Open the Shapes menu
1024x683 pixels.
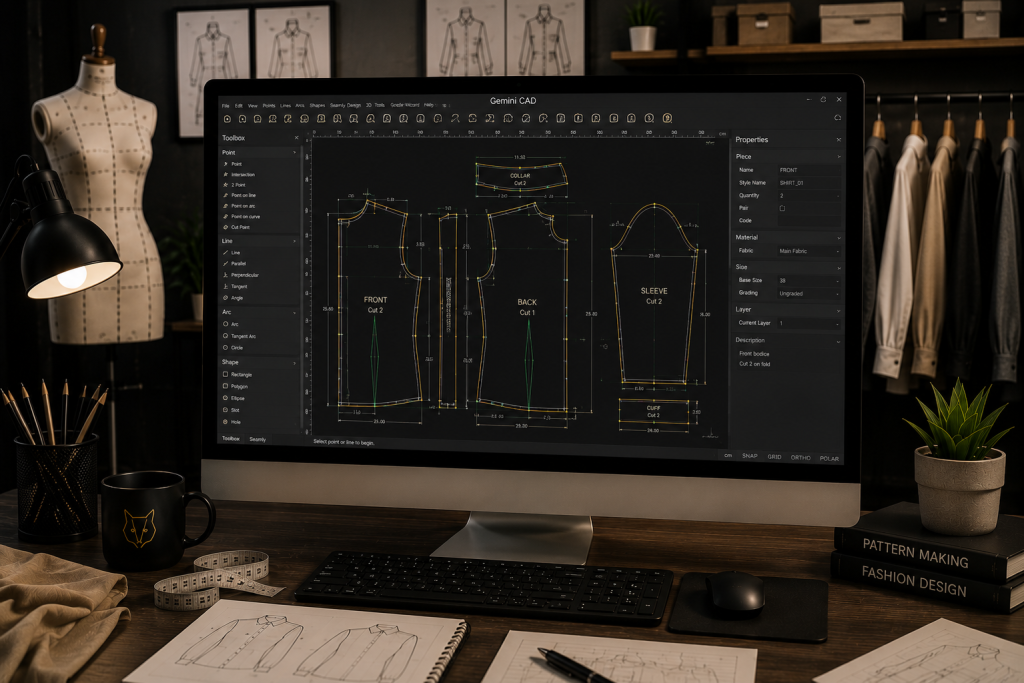pos(317,105)
